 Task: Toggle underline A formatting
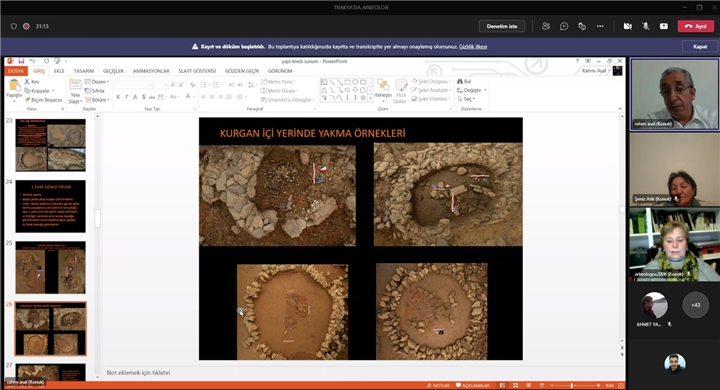(x=135, y=97)
